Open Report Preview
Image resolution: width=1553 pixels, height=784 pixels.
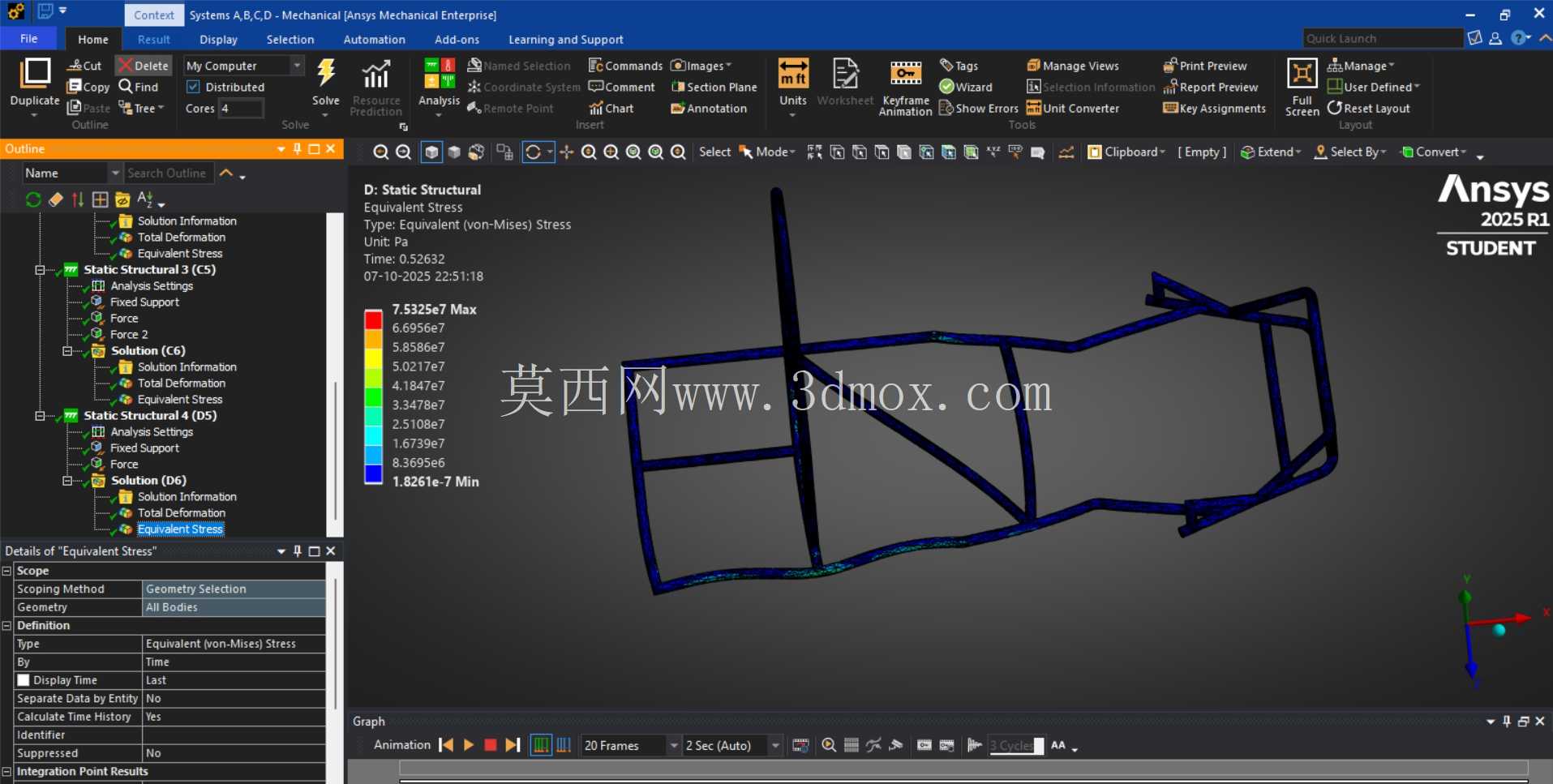(x=1210, y=87)
